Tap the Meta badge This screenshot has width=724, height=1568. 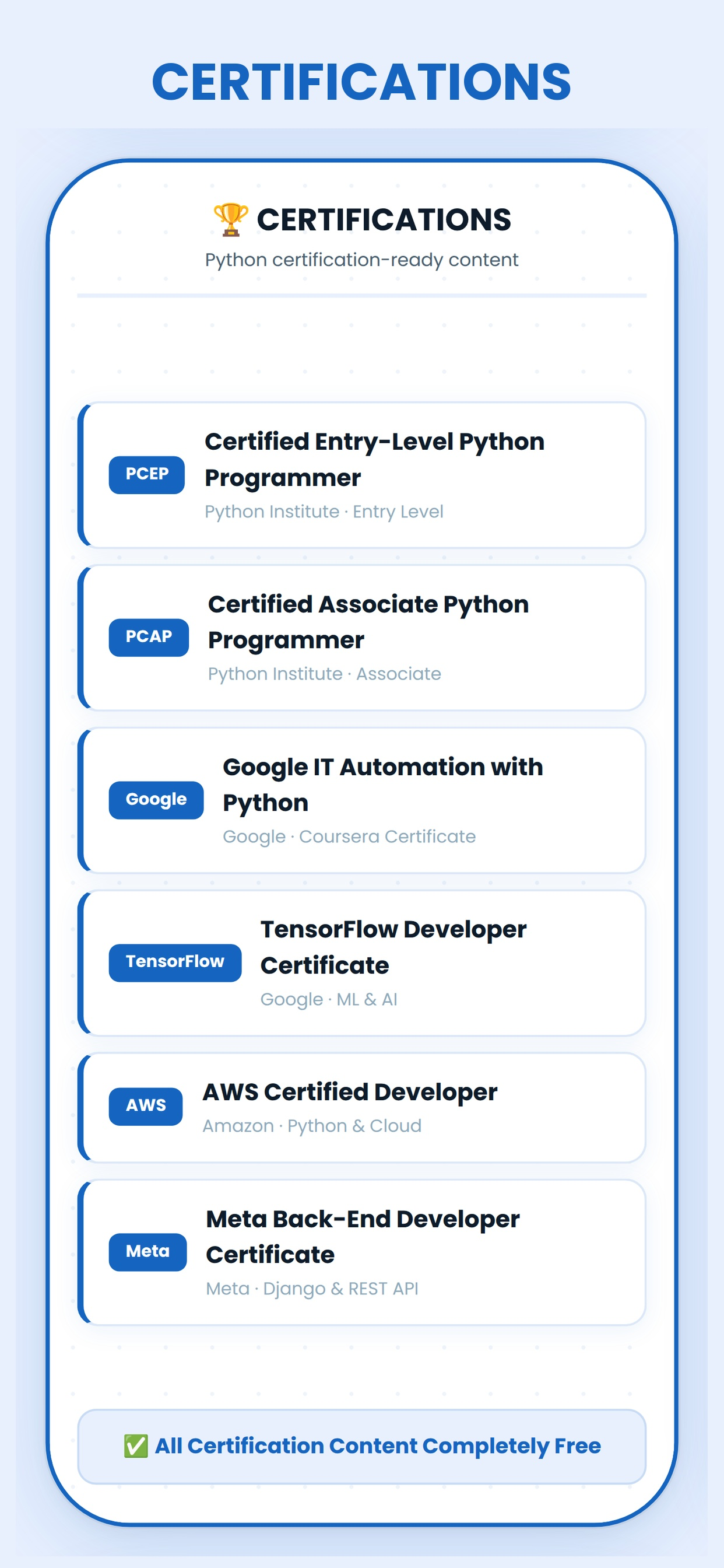point(147,1251)
